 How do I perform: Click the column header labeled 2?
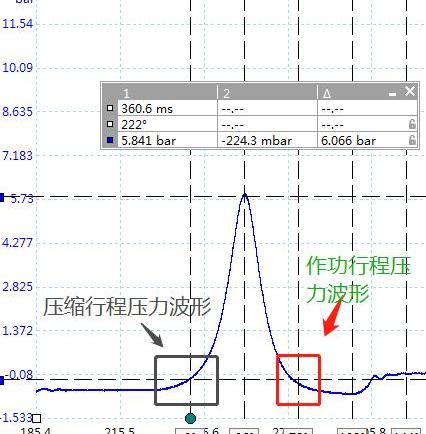227,93
